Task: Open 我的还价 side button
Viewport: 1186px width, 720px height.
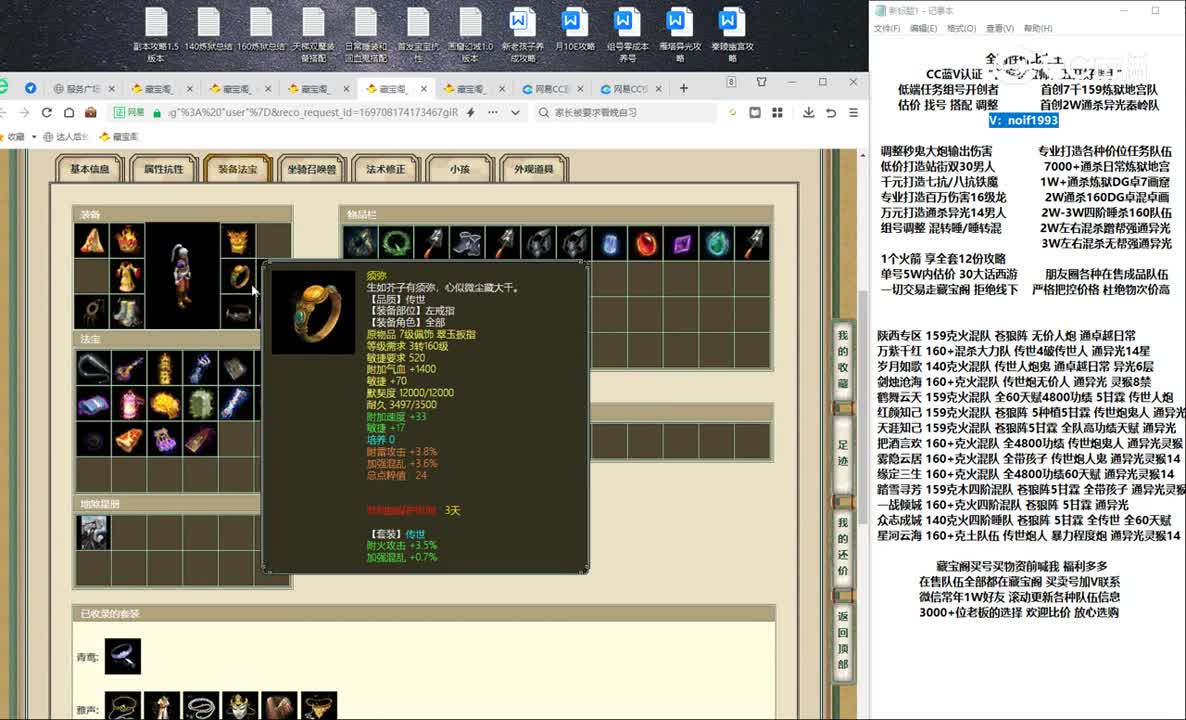Action: (843, 548)
